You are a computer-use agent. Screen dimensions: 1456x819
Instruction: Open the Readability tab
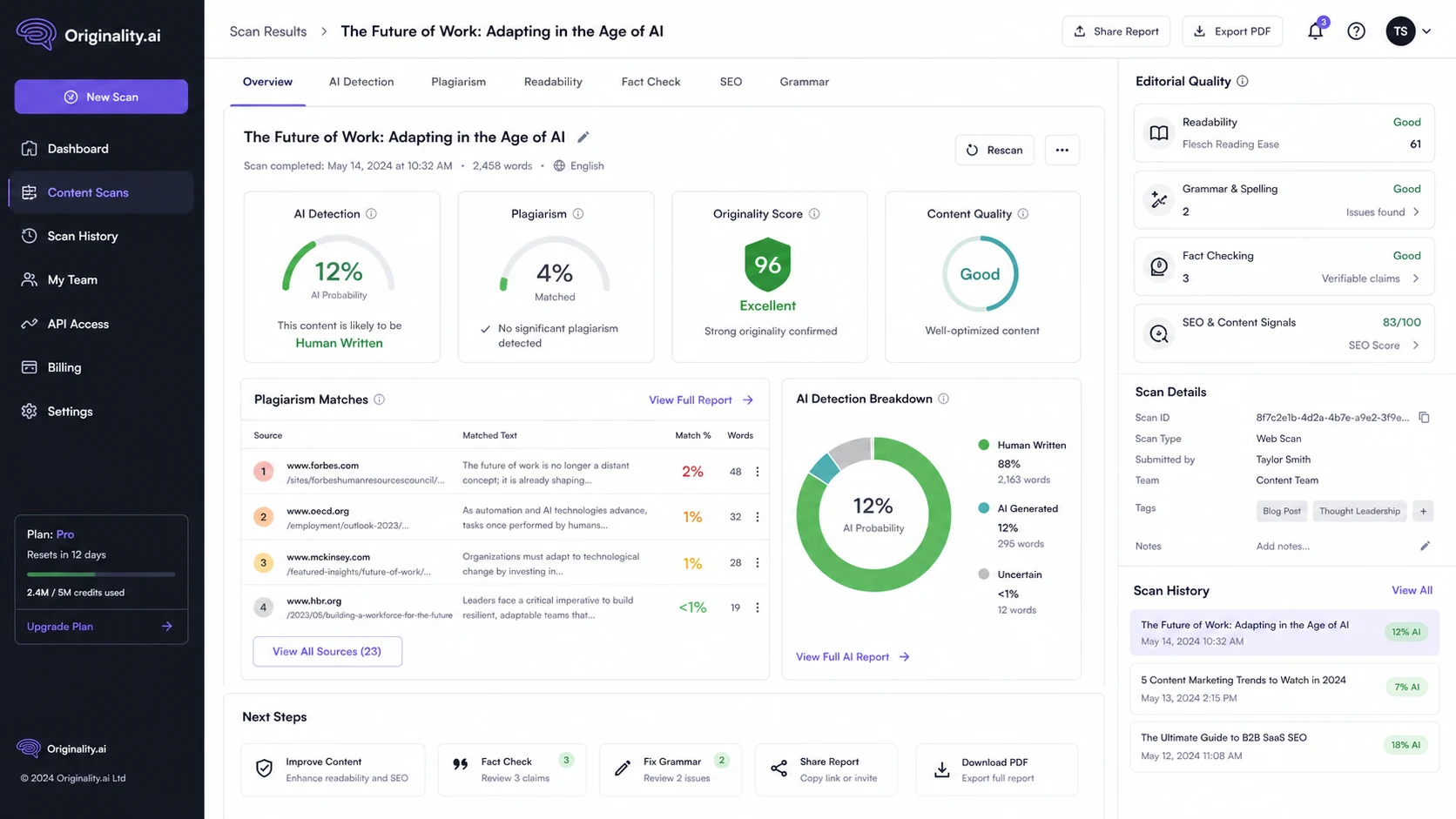pos(553,82)
